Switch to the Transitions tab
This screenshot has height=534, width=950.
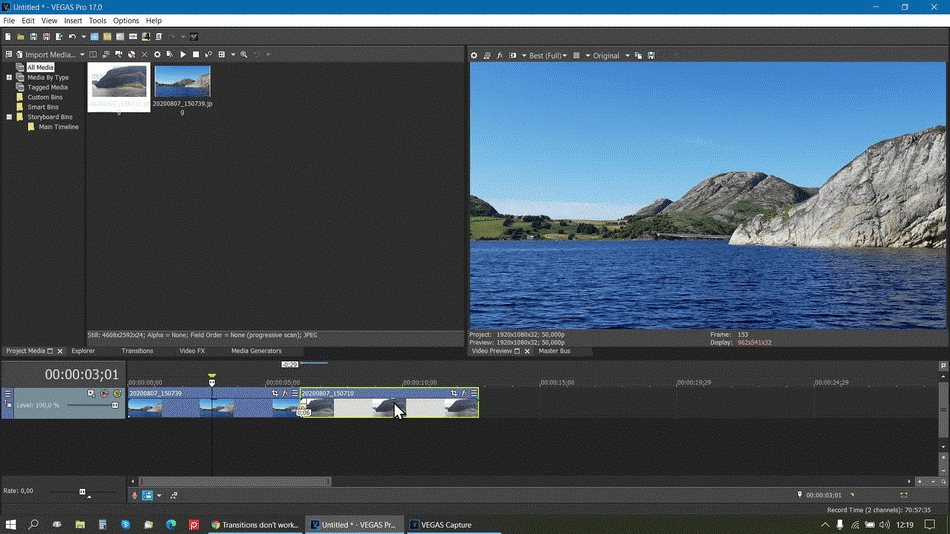point(137,351)
